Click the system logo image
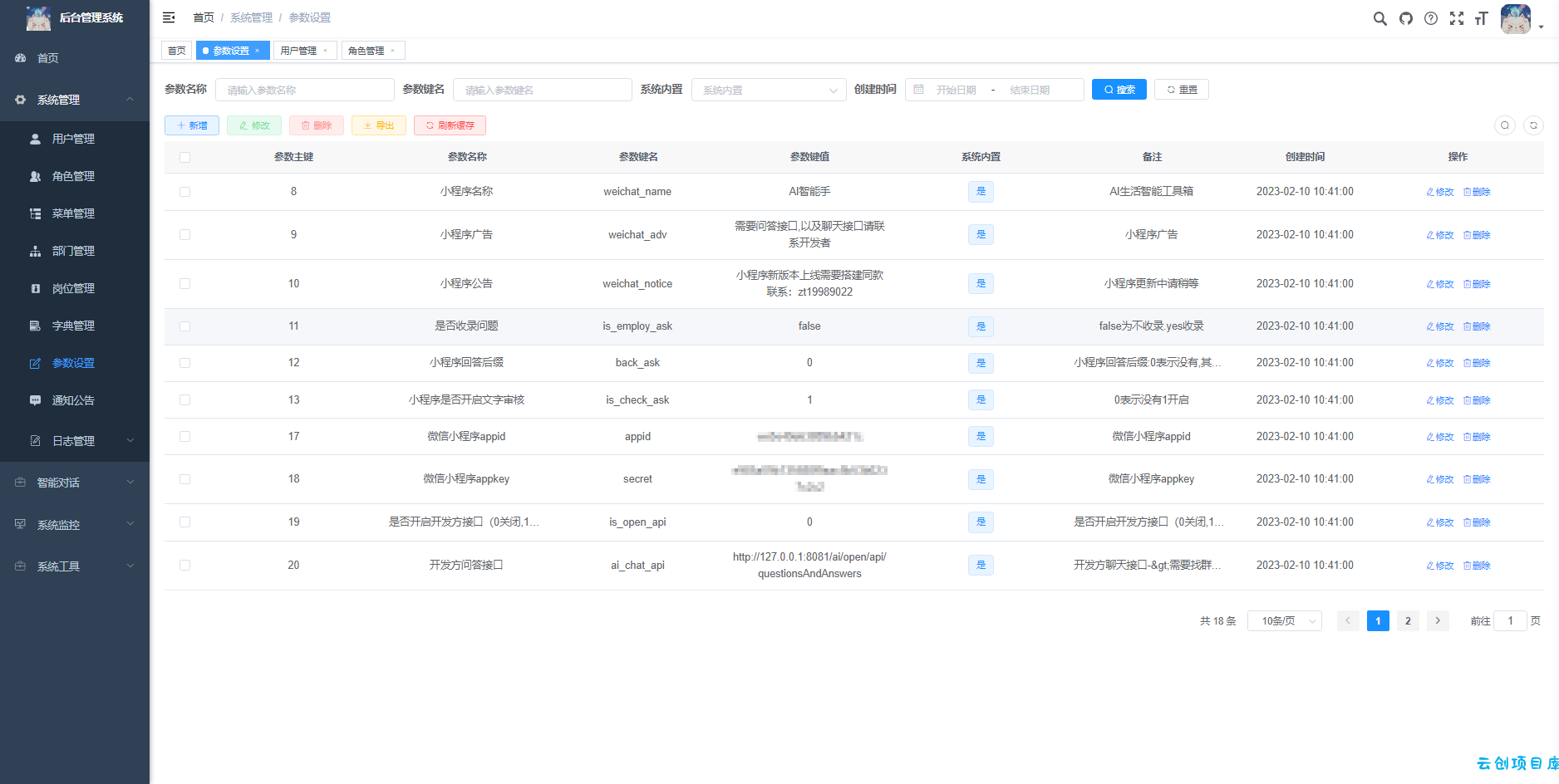 (x=38, y=17)
